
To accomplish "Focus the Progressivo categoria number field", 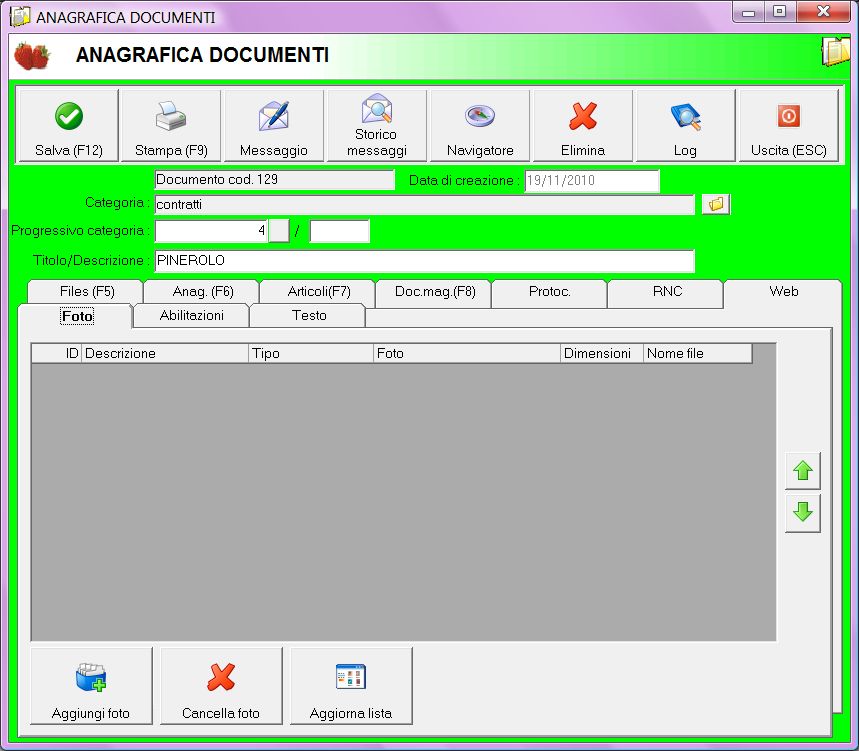I will pyautogui.click(x=211, y=231).
